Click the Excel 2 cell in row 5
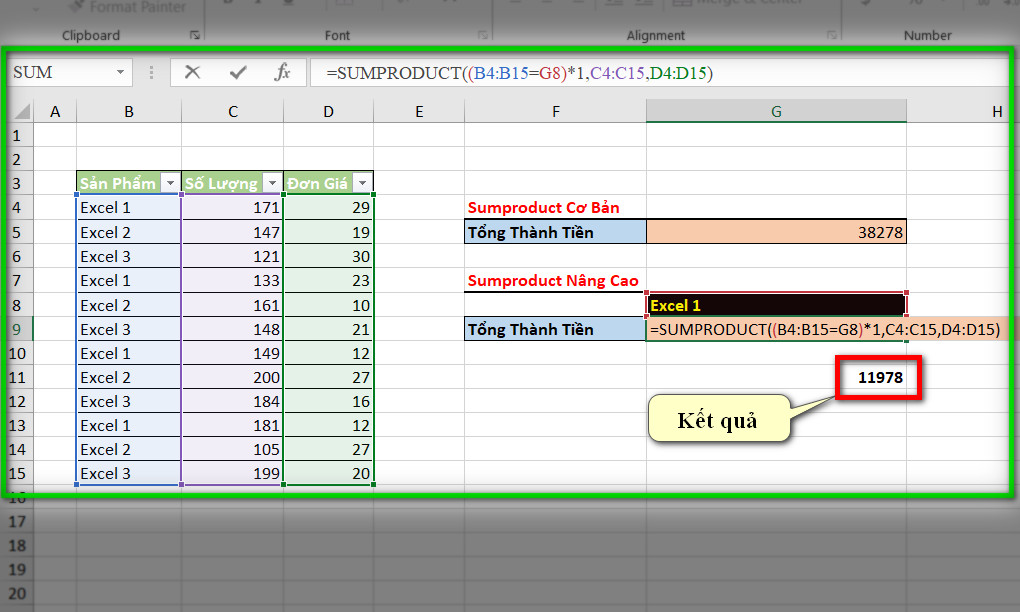Viewport: 1020px width, 612px height. (x=129, y=232)
